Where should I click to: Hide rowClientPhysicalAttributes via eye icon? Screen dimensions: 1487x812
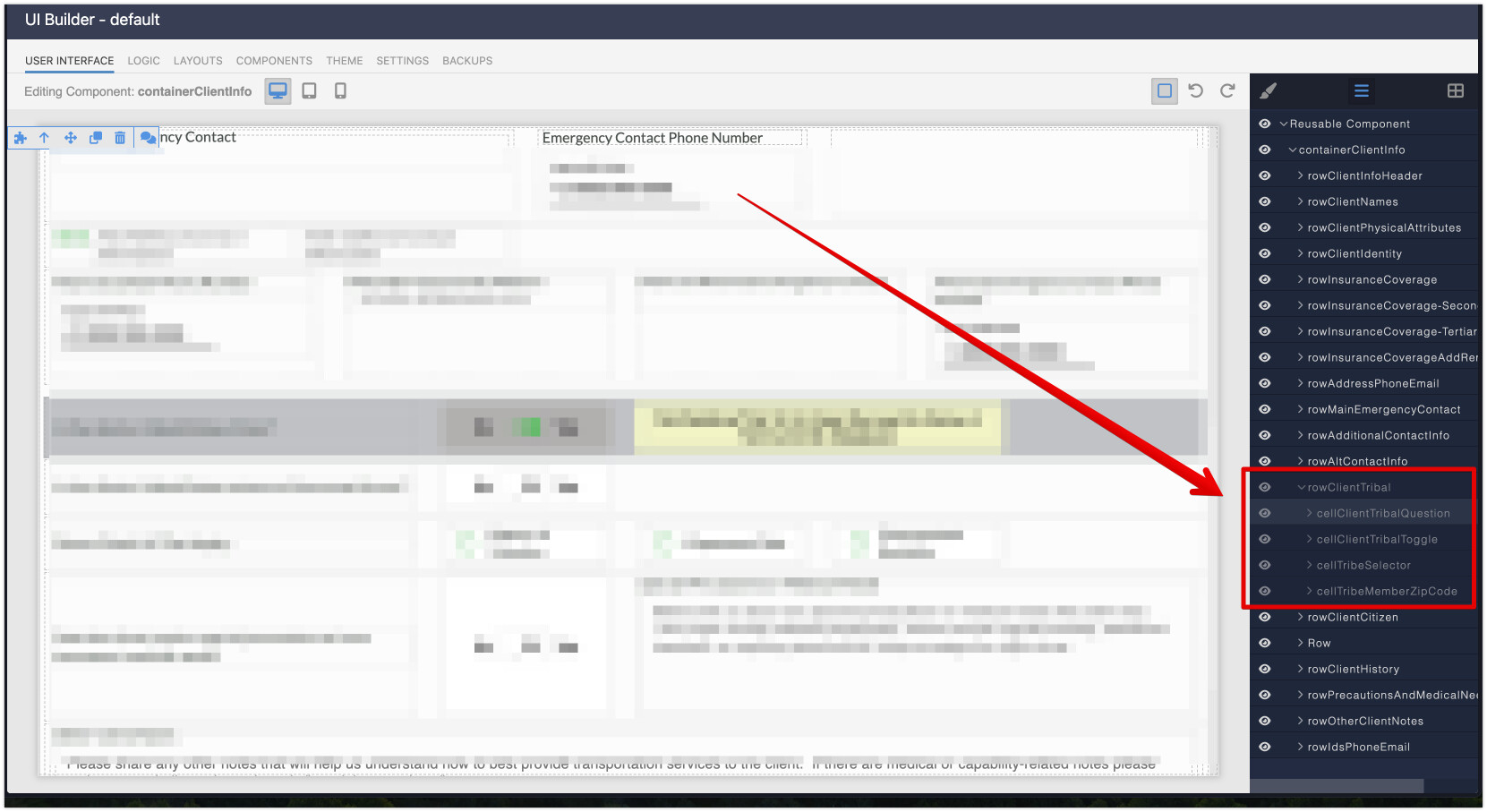coord(1265,227)
